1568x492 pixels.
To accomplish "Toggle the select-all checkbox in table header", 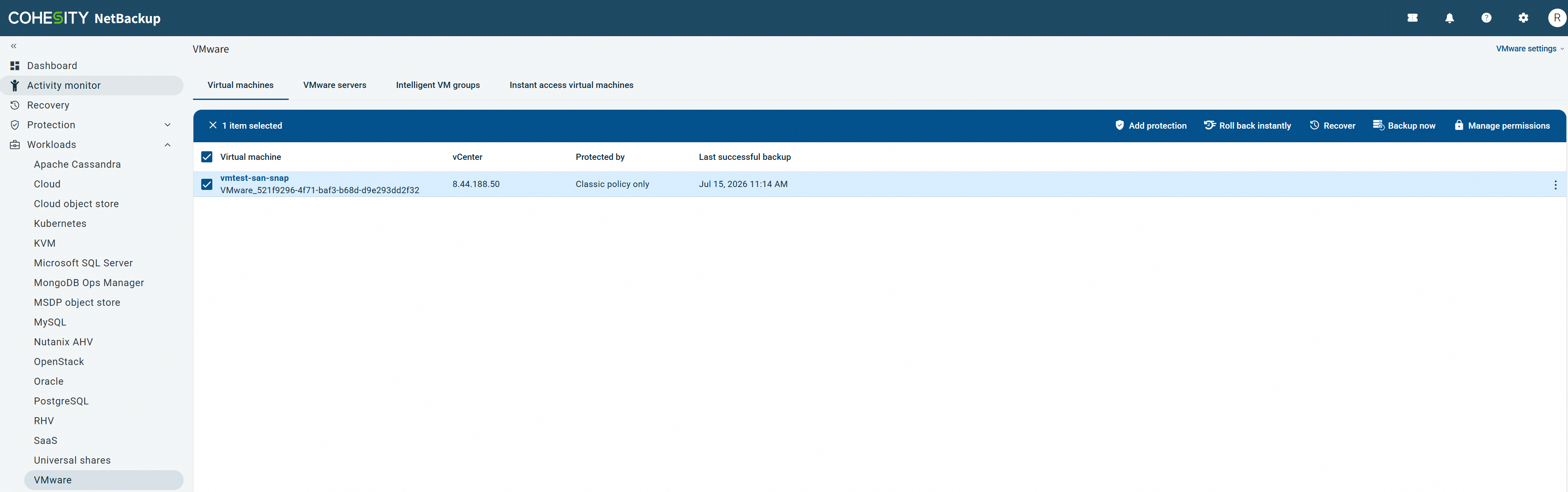I will [207, 157].
